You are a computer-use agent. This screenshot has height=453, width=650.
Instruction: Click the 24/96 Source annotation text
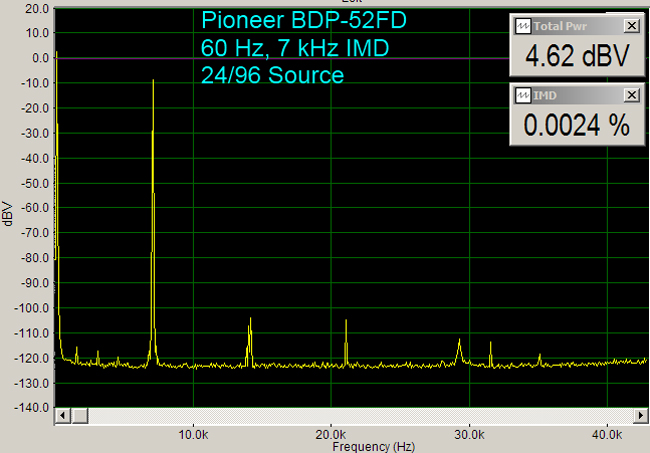272,75
